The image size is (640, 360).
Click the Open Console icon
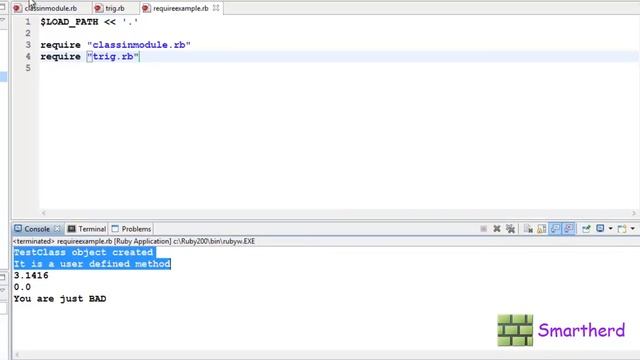(x=622, y=229)
